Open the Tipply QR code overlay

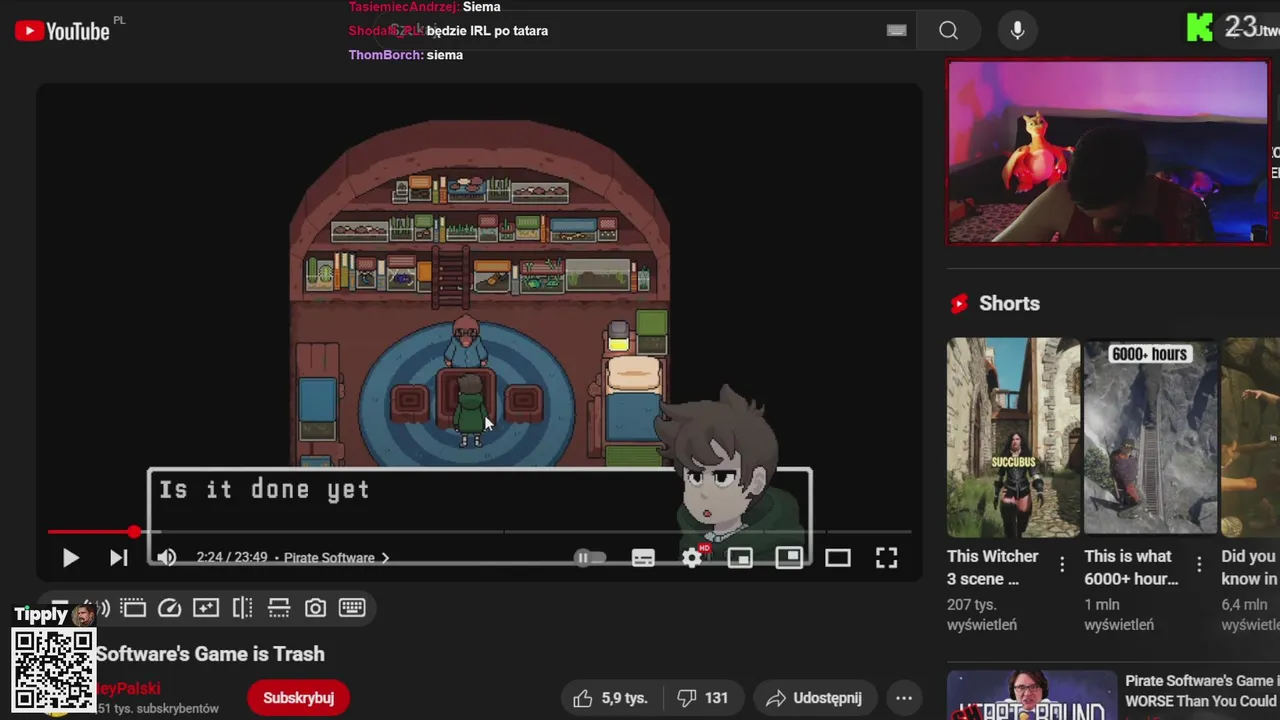click(54, 670)
